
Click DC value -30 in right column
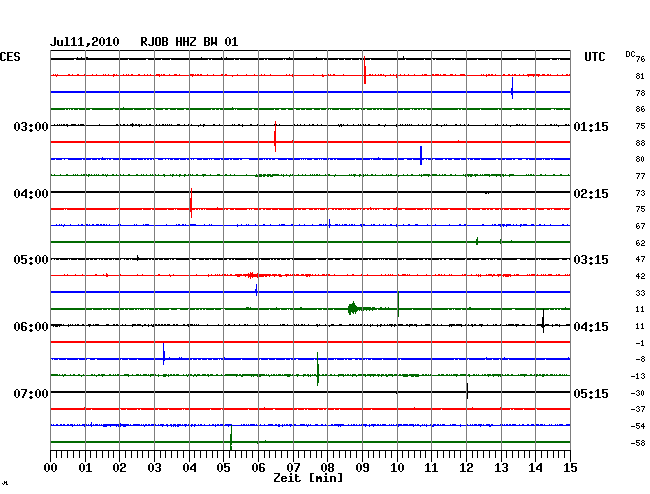pyautogui.click(x=638, y=393)
